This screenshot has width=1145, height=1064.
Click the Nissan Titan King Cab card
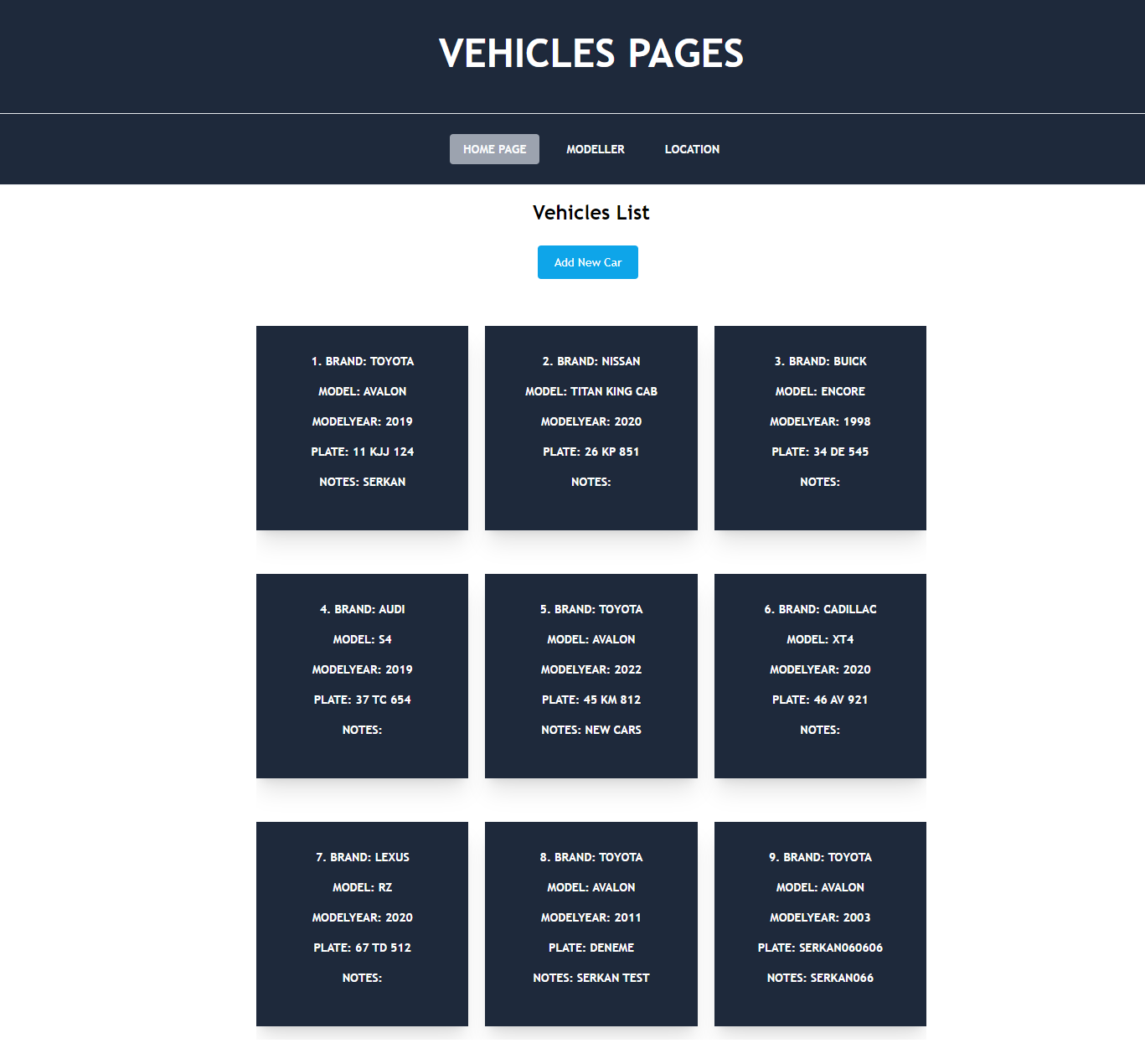coord(591,427)
